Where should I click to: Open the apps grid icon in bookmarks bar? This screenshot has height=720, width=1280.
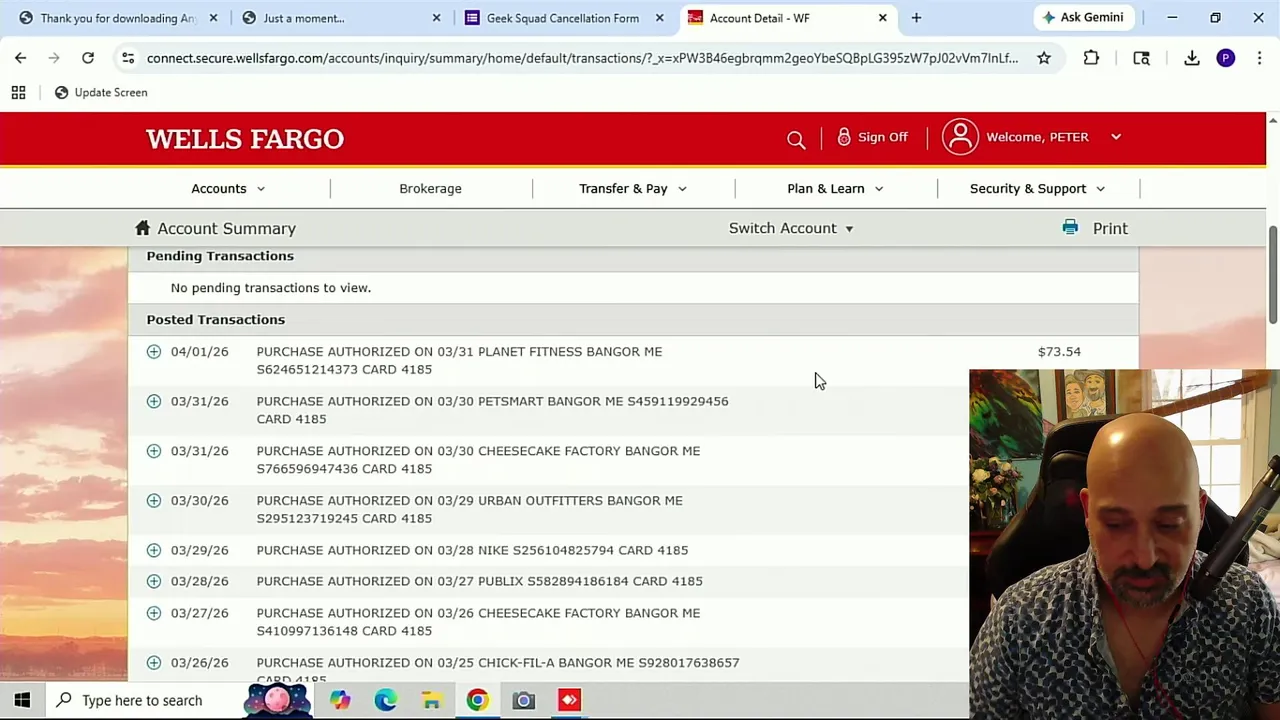[18, 92]
